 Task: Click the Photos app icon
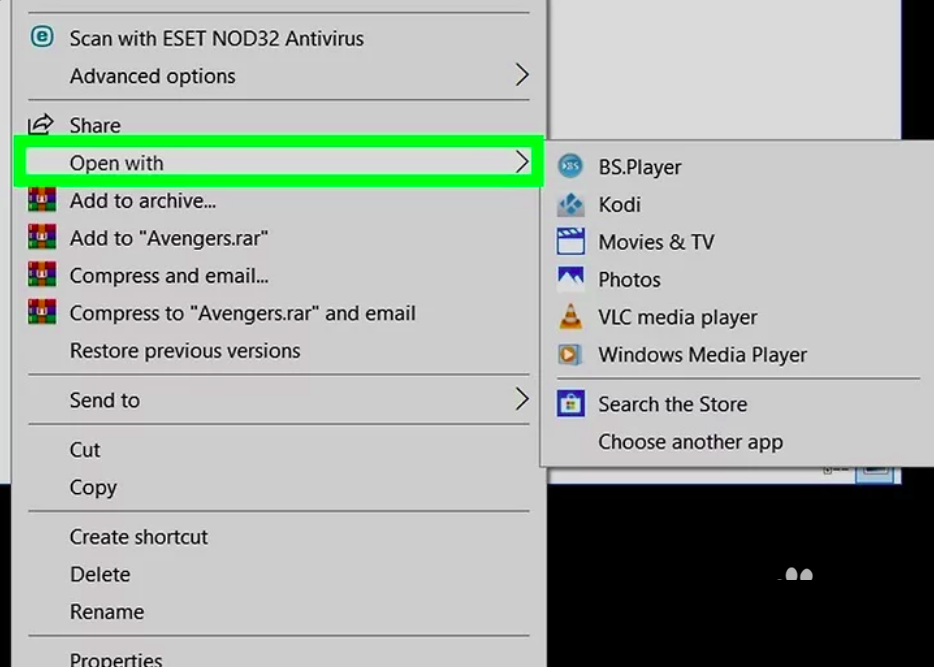[570, 279]
